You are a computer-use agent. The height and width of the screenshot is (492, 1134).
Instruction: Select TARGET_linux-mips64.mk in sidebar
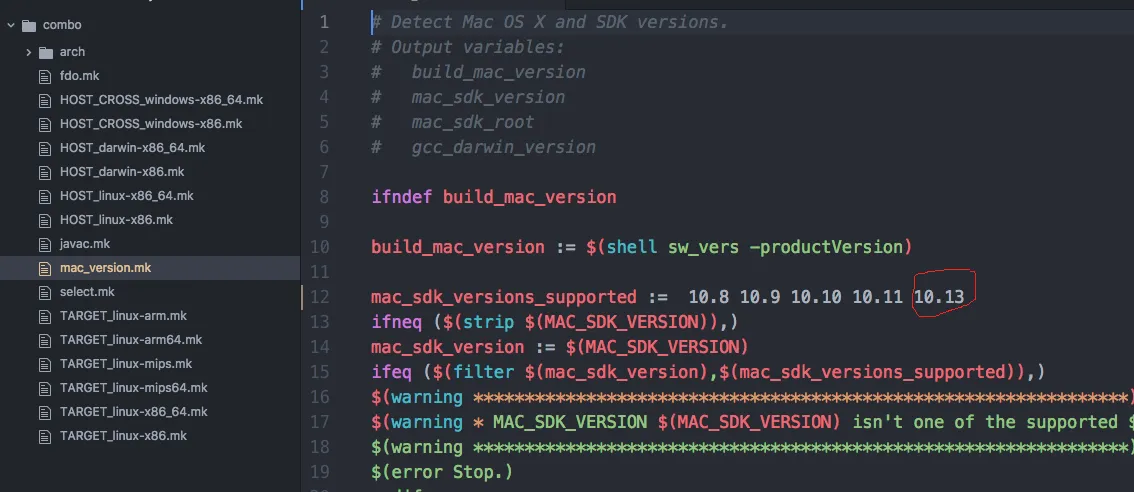click(133, 388)
